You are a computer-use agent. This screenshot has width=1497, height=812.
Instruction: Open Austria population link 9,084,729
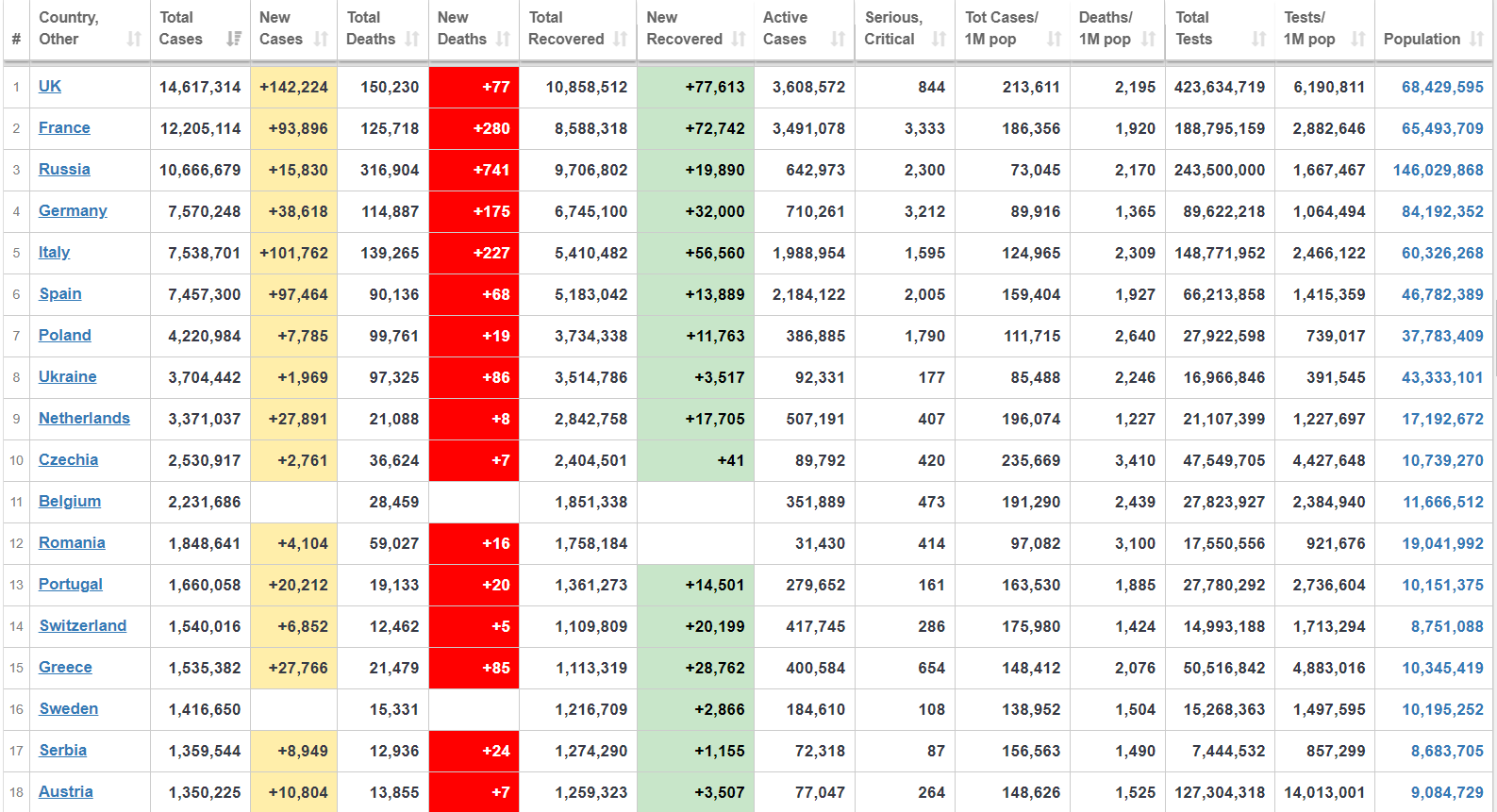pyautogui.click(x=1447, y=792)
